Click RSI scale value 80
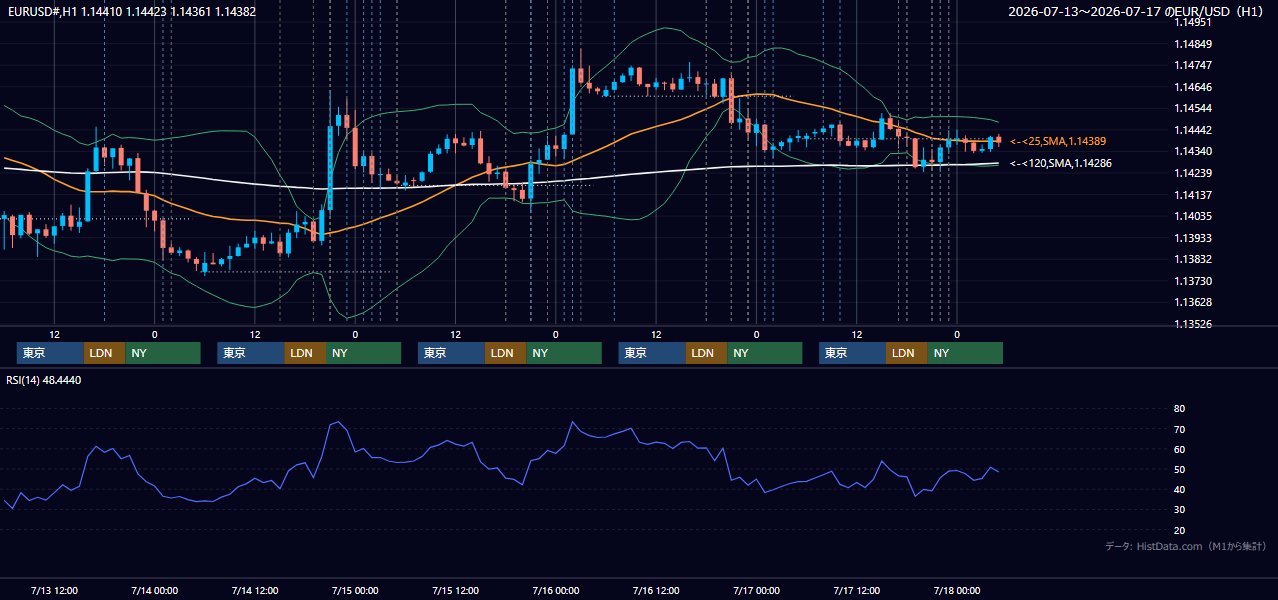This screenshot has height=600, width=1278. click(x=1179, y=409)
